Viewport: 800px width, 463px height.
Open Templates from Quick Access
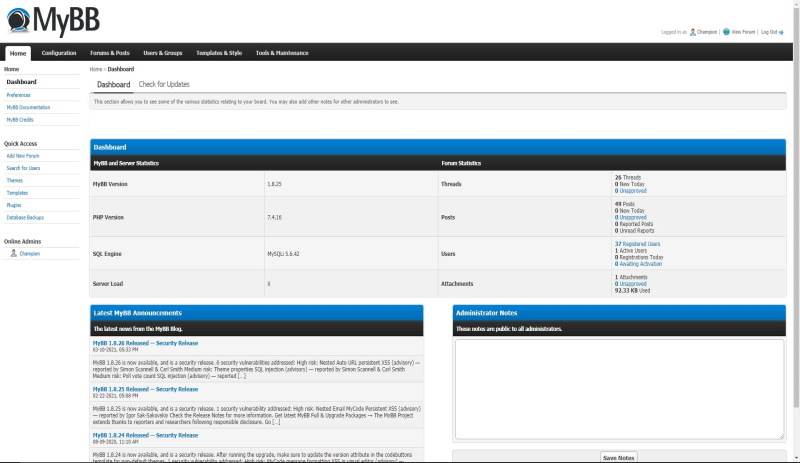click(17, 193)
